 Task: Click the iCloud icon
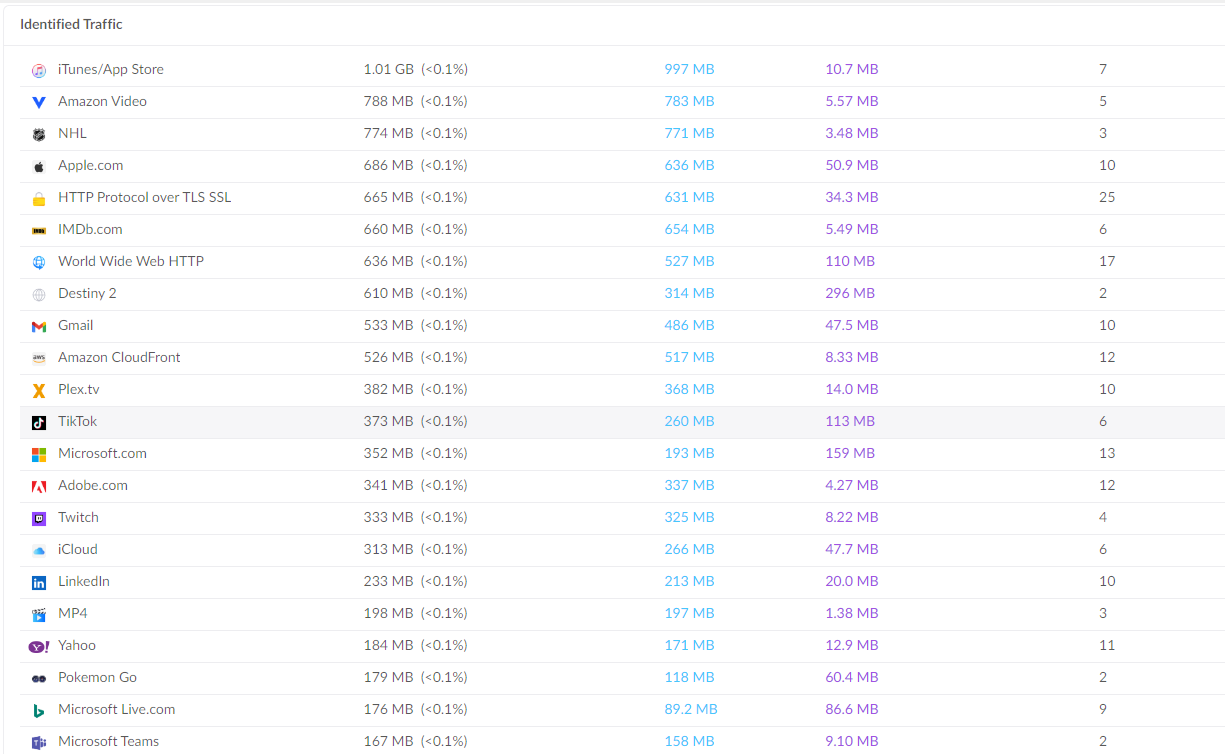38,550
